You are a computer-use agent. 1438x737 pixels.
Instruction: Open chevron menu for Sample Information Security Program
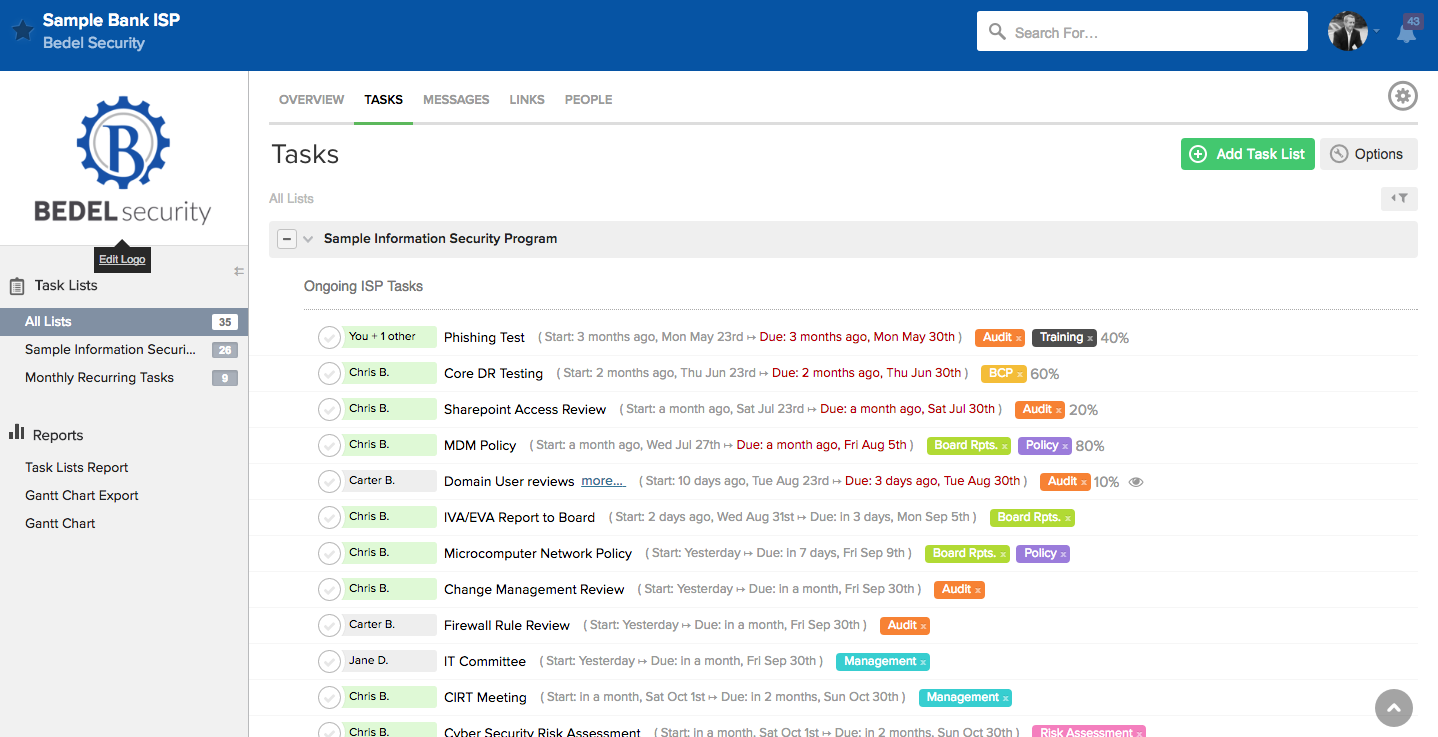click(308, 239)
